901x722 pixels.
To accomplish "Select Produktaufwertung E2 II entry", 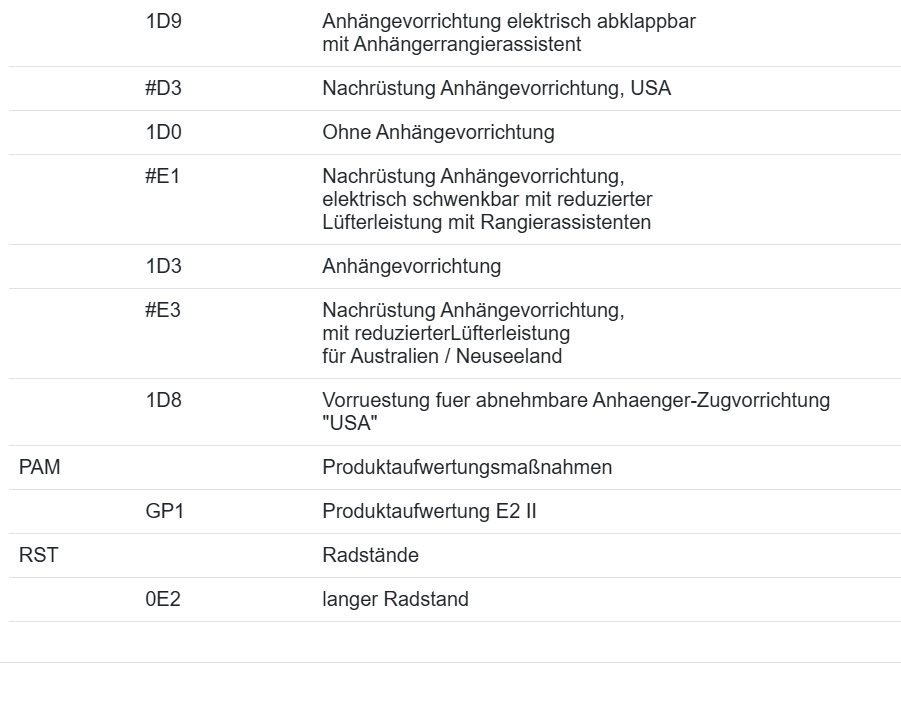I will click(430, 511).
